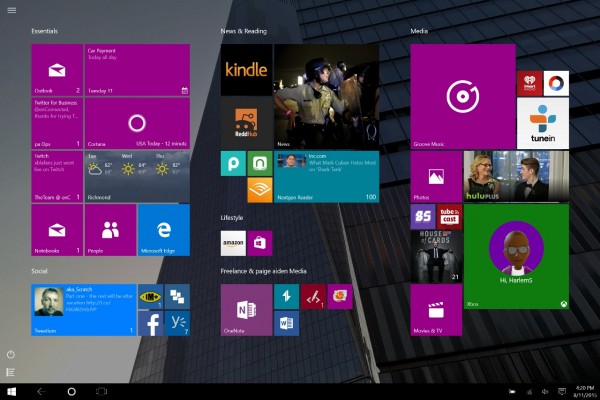Image resolution: width=600 pixels, height=400 pixels.
Task: Select the Lifestyle group heading
Action: click(x=232, y=217)
